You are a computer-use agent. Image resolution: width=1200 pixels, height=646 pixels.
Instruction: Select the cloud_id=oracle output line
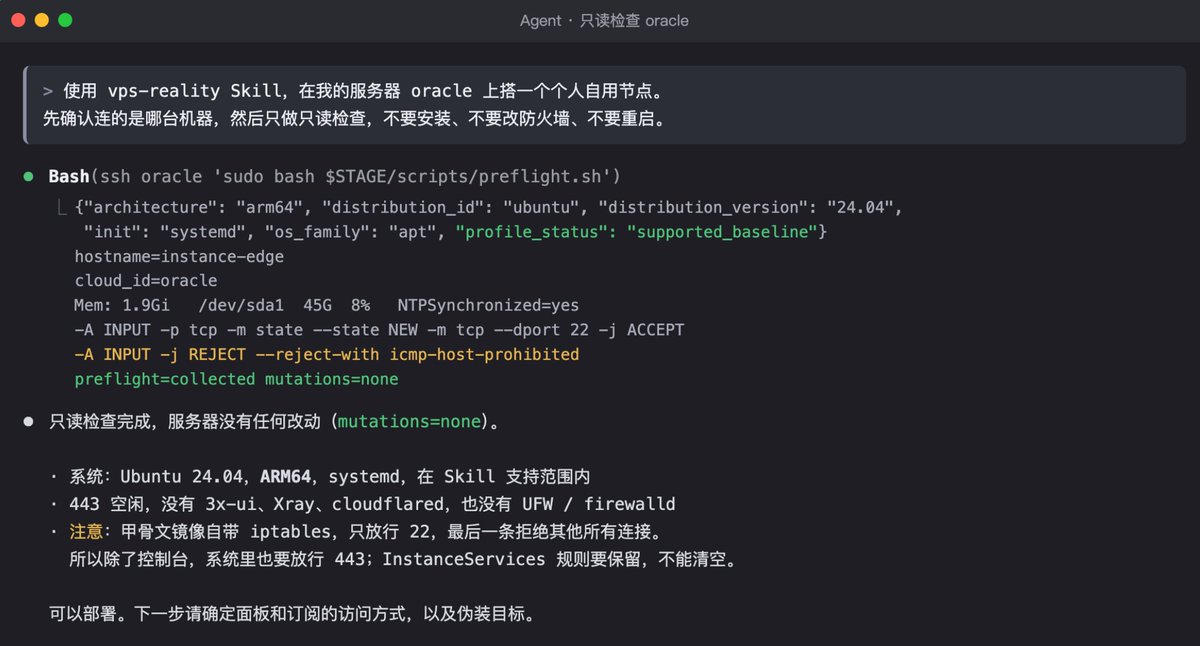[x=146, y=281]
